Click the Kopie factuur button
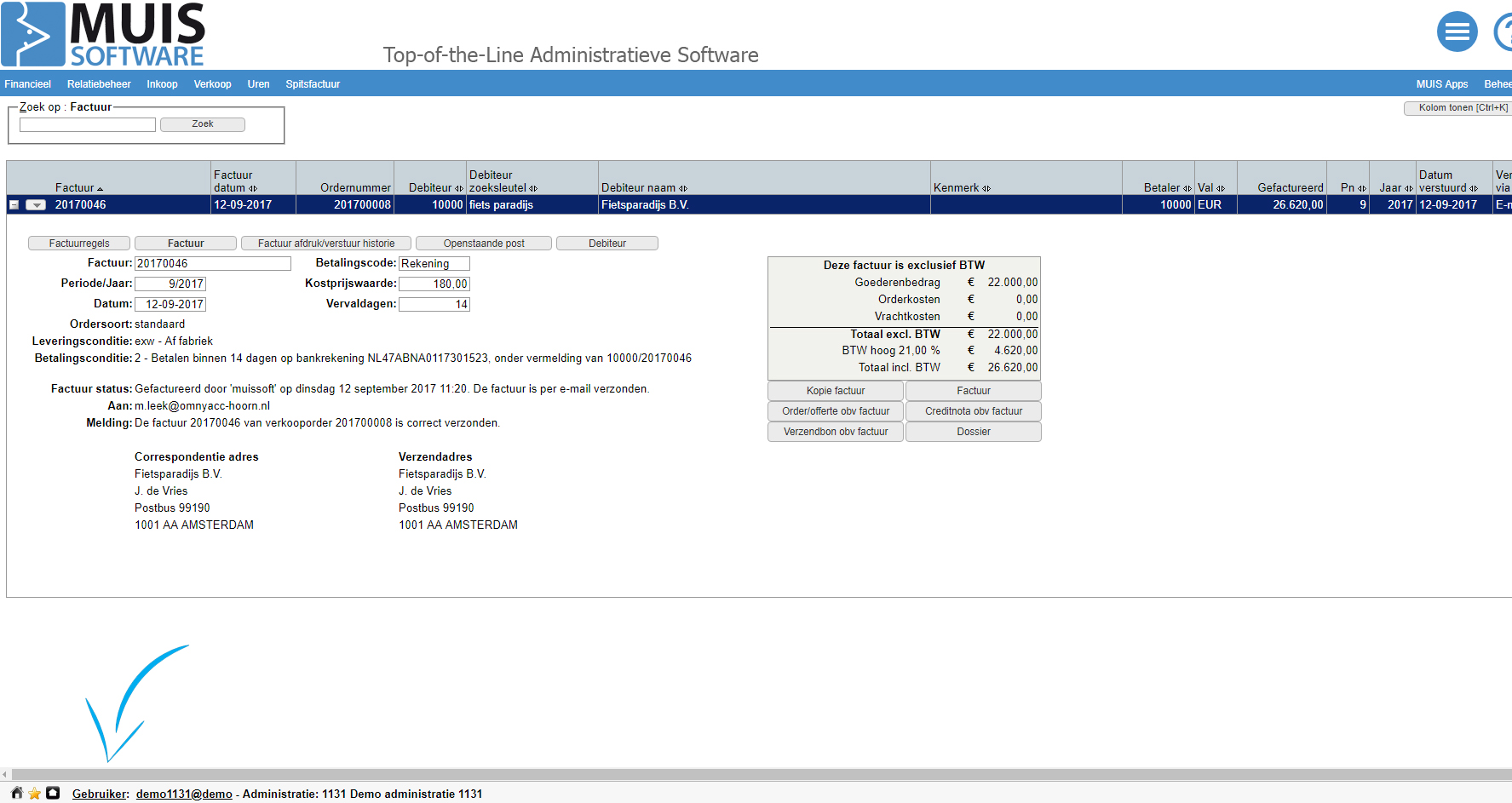This screenshot has width=1512, height=803. pos(835,391)
